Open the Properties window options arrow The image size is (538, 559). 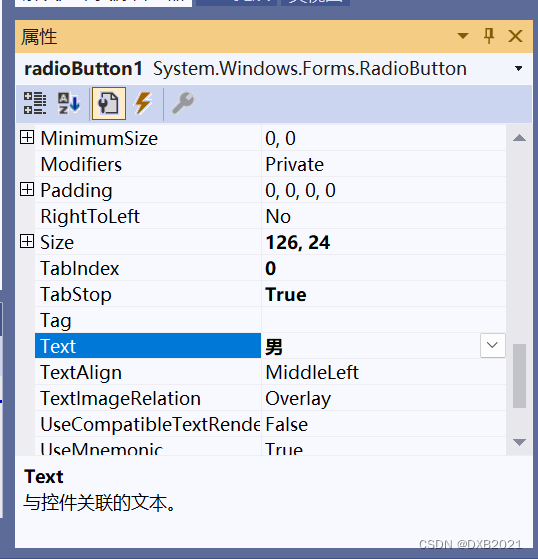click(463, 36)
